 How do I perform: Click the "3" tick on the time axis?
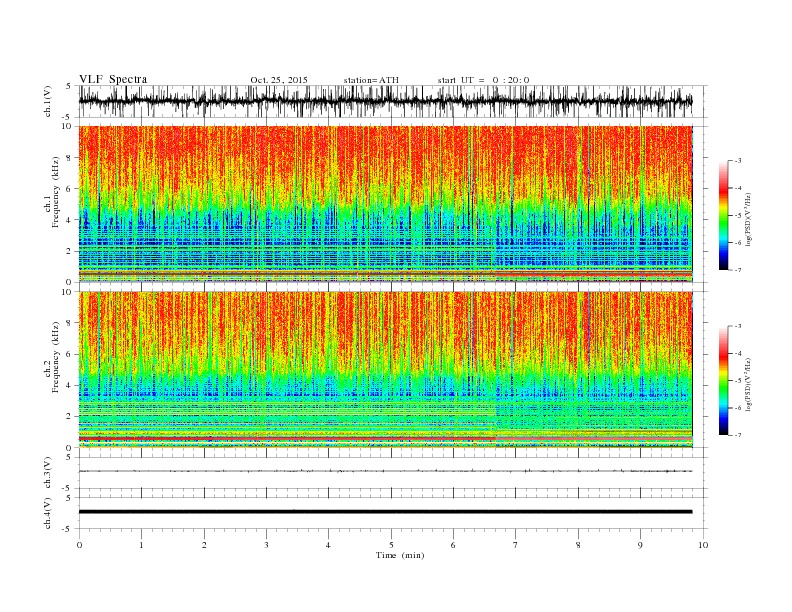266,545
